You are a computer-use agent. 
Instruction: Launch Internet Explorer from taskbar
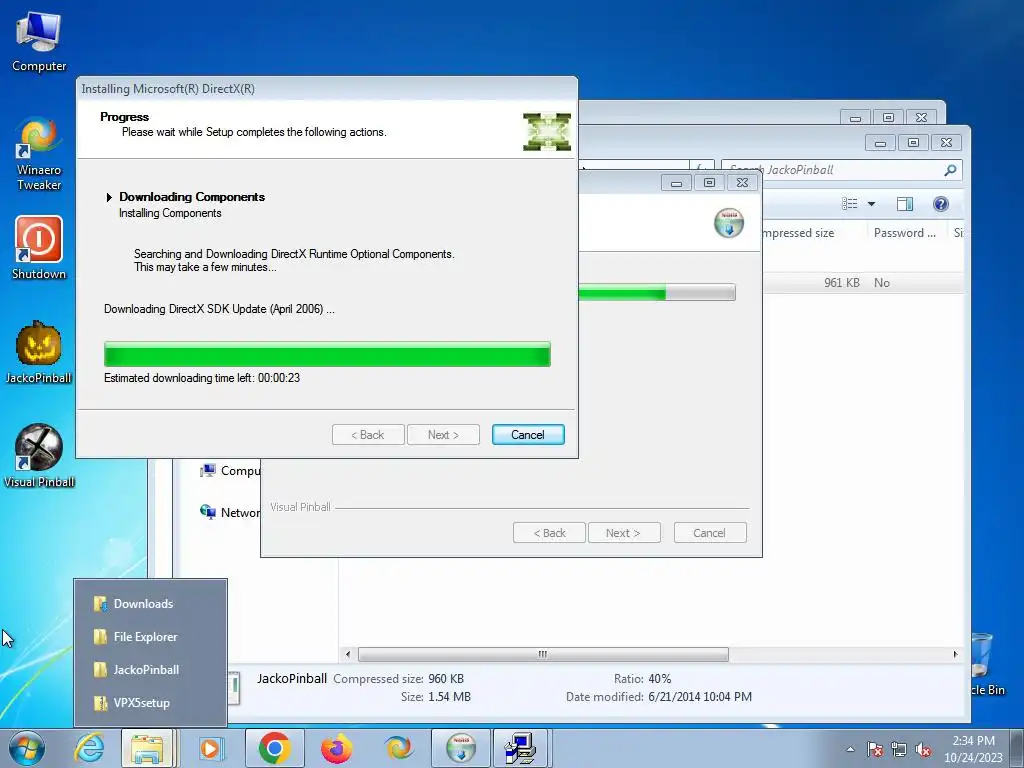89,748
